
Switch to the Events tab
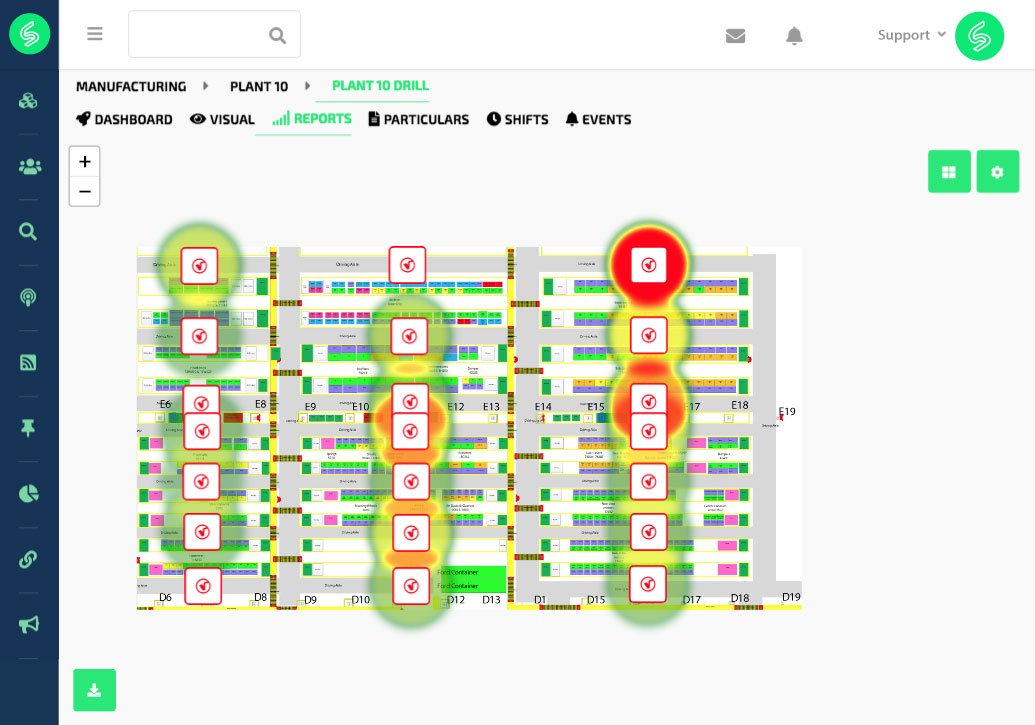tap(598, 120)
